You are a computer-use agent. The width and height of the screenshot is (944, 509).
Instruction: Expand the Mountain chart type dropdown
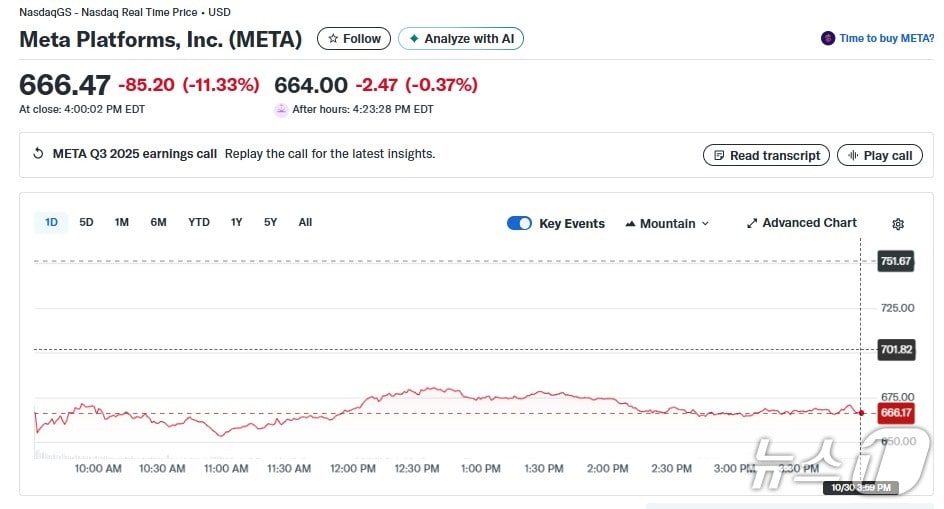click(667, 223)
